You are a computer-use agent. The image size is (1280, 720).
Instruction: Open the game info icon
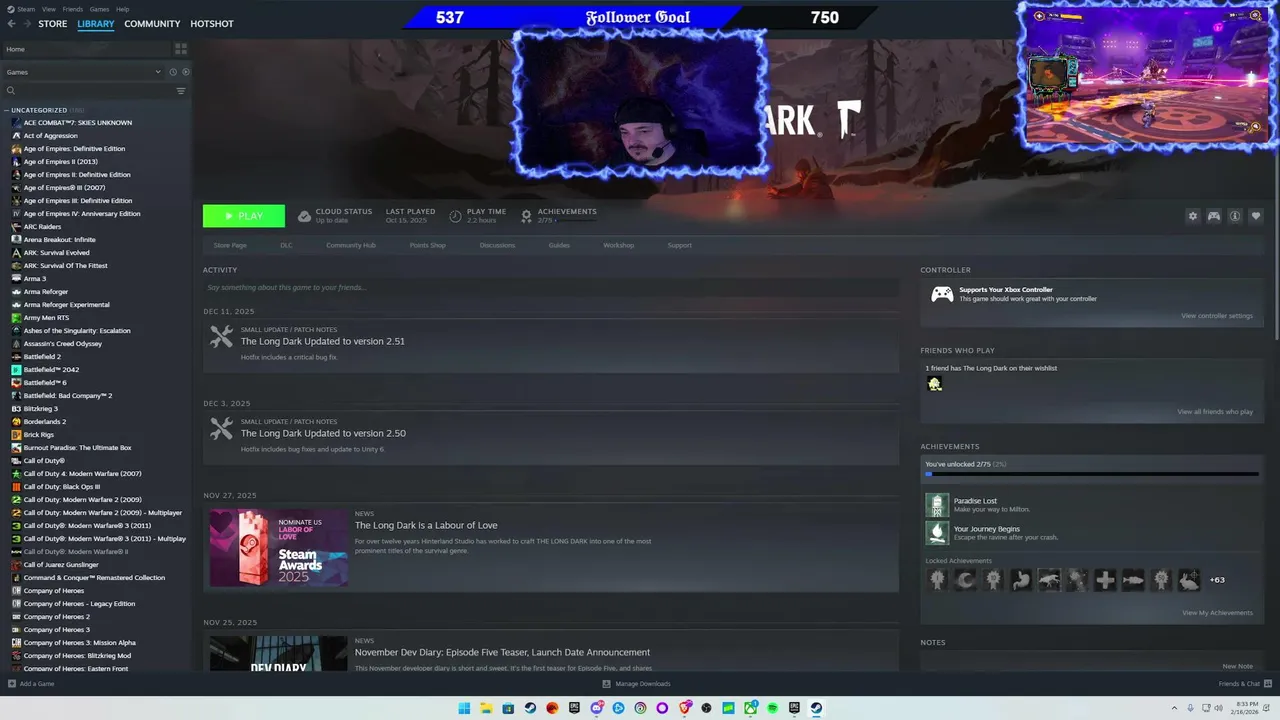[x=1235, y=216]
